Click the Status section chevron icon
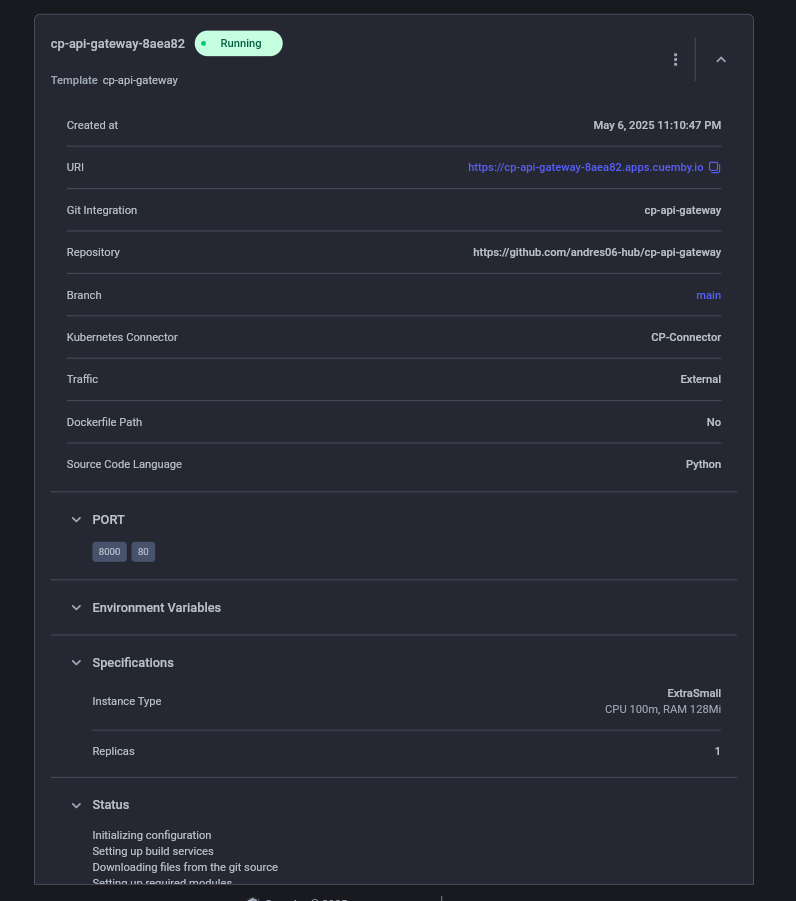This screenshot has width=796, height=901. 76,804
